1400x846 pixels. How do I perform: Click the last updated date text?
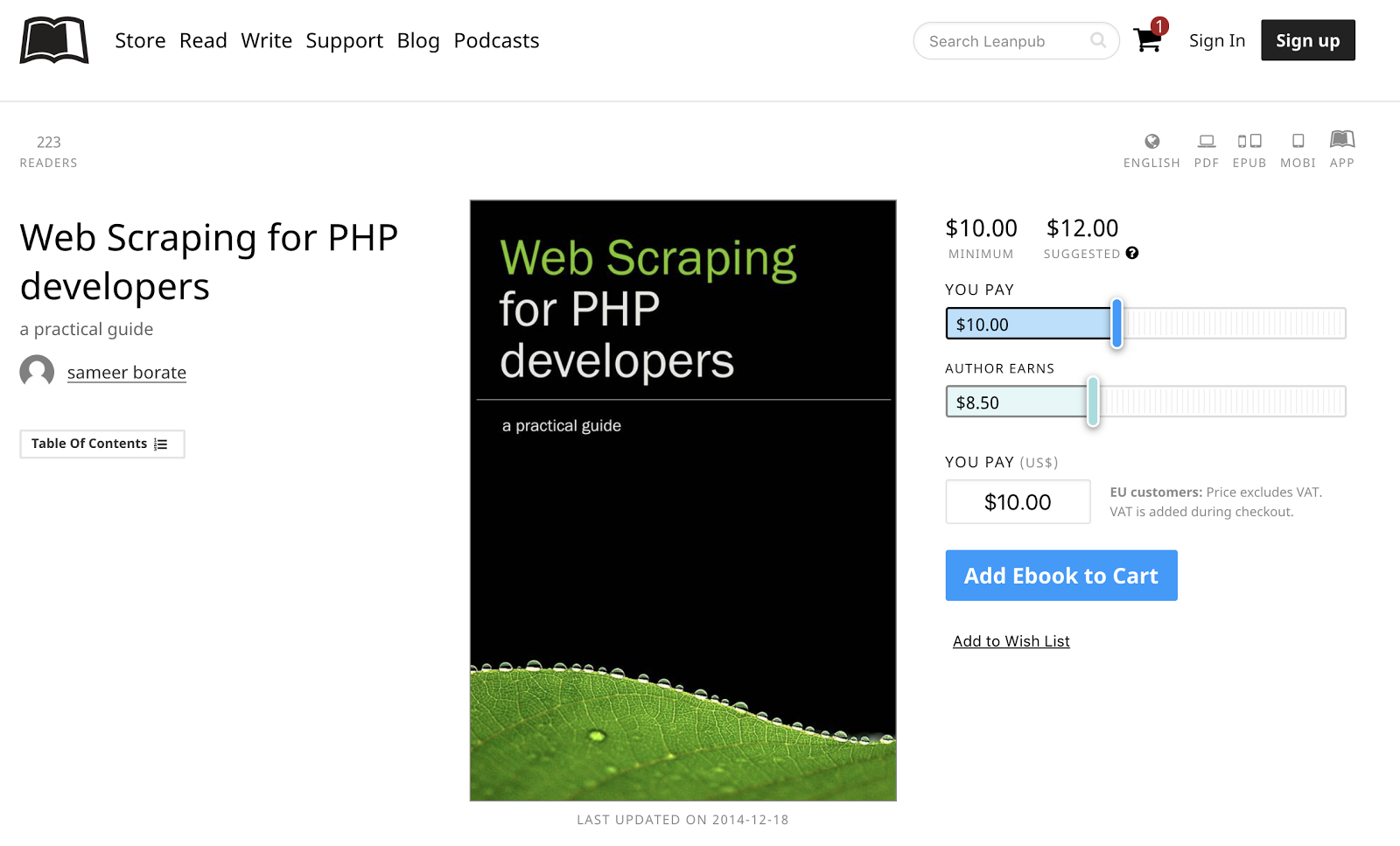pos(682,820)
